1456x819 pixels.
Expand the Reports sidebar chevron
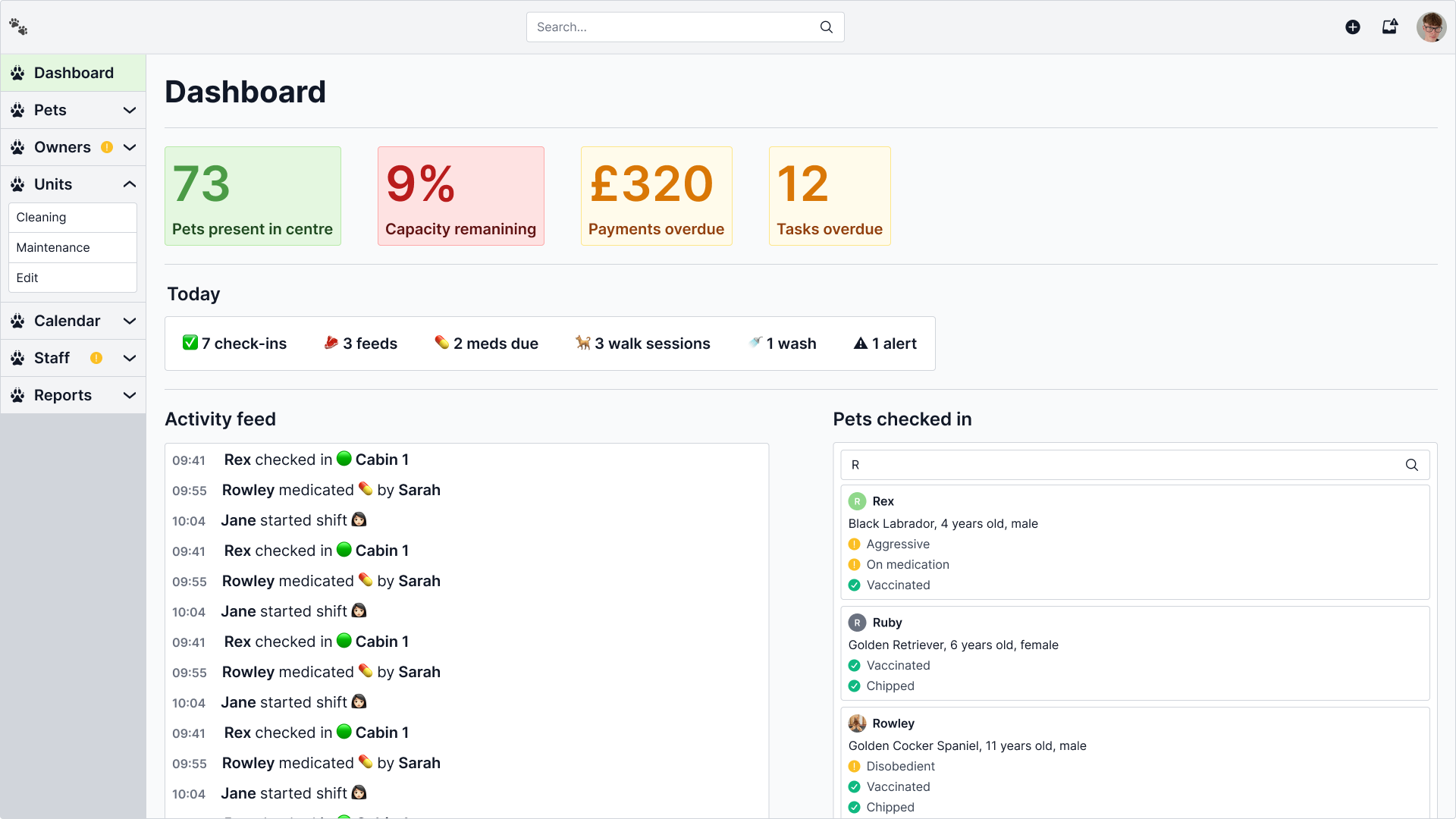(130, 395)
